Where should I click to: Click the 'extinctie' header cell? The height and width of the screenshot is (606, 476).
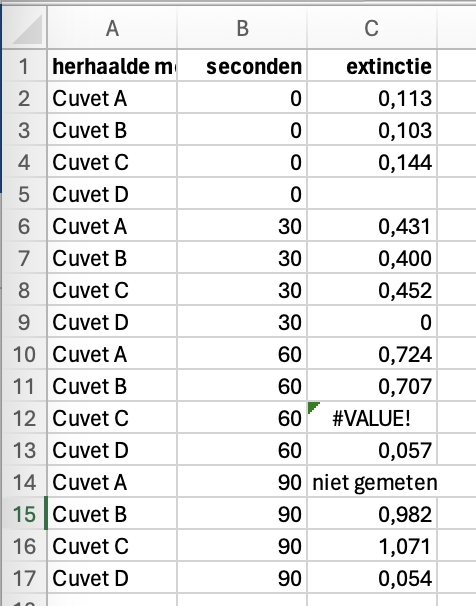pos(372,66)
